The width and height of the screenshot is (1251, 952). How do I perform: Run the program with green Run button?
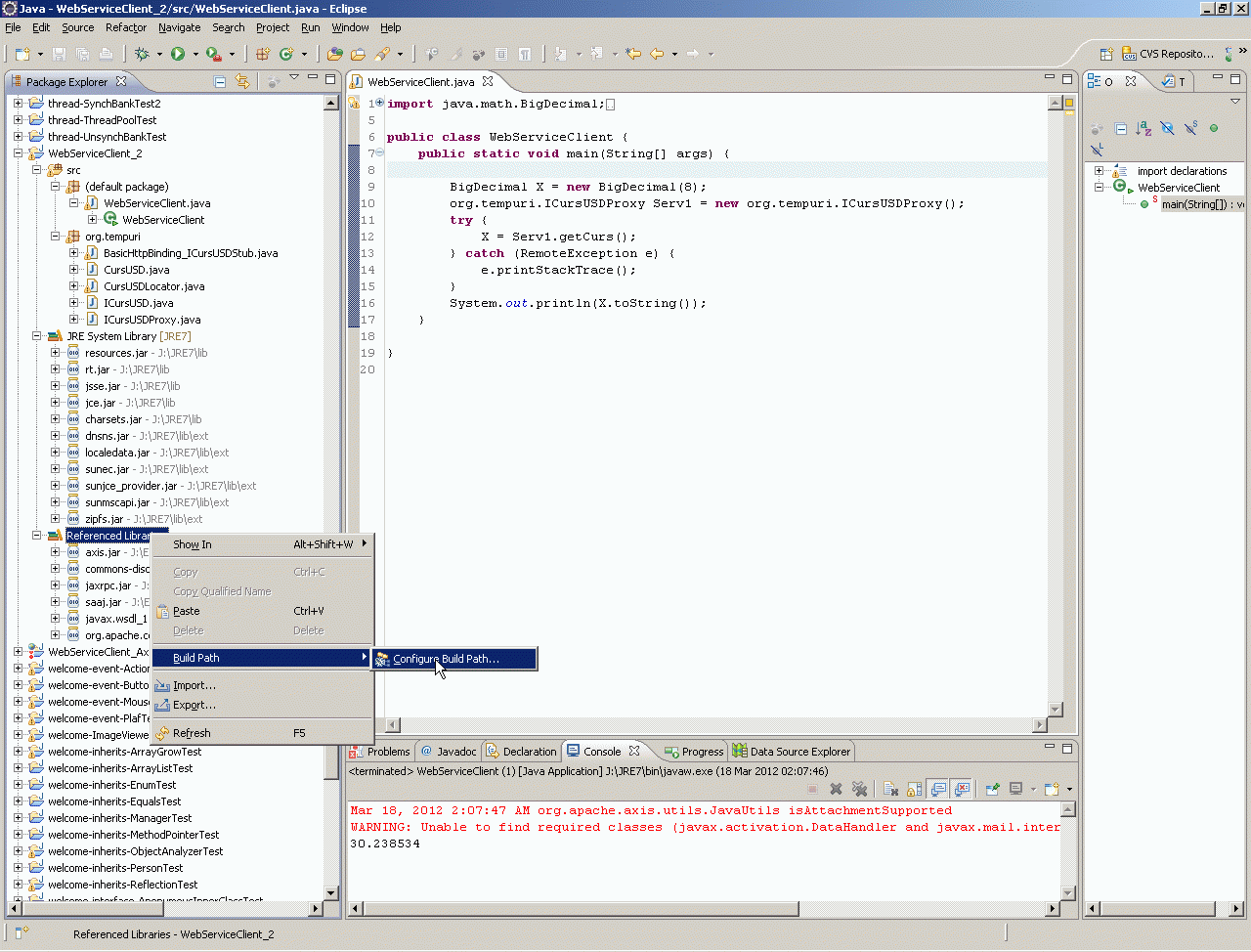point(178,54)
